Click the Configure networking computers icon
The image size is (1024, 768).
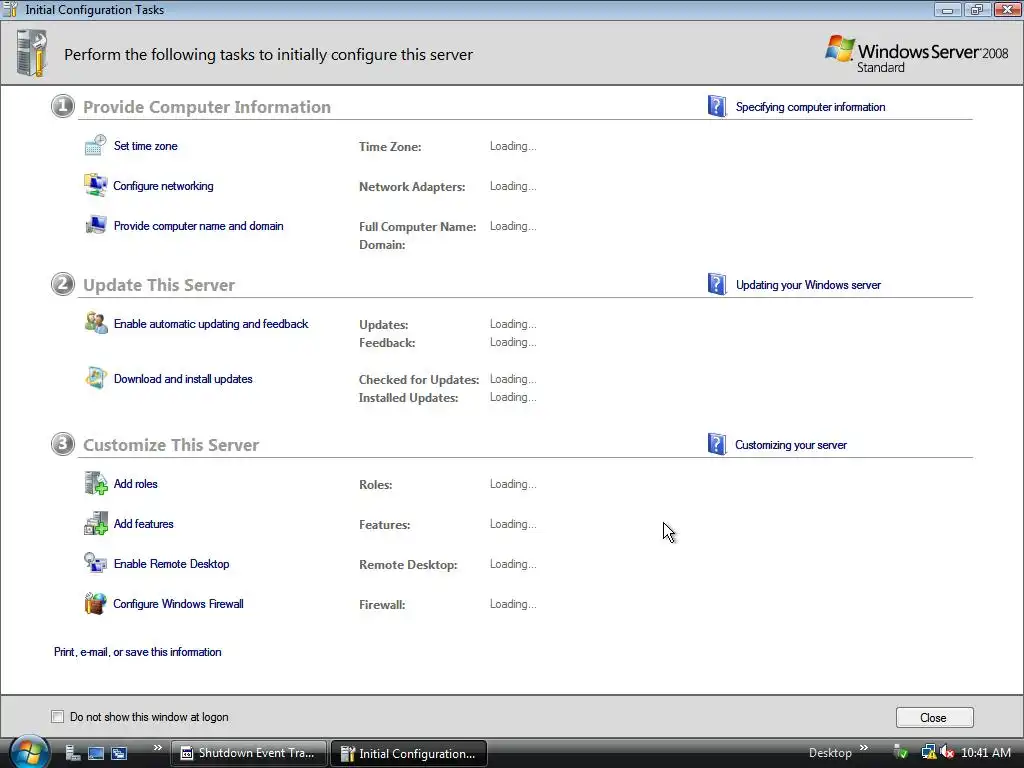95,185
